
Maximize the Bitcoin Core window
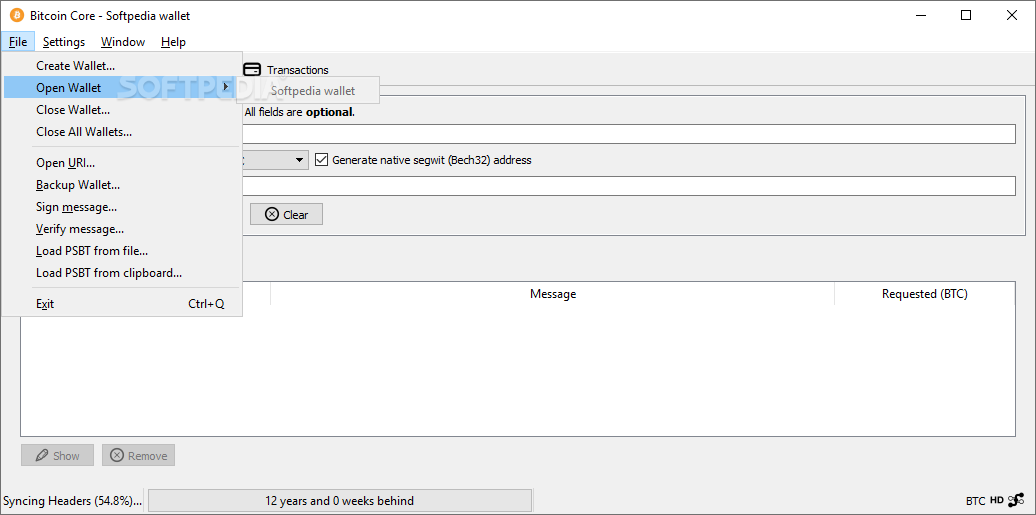click(966, 15)
